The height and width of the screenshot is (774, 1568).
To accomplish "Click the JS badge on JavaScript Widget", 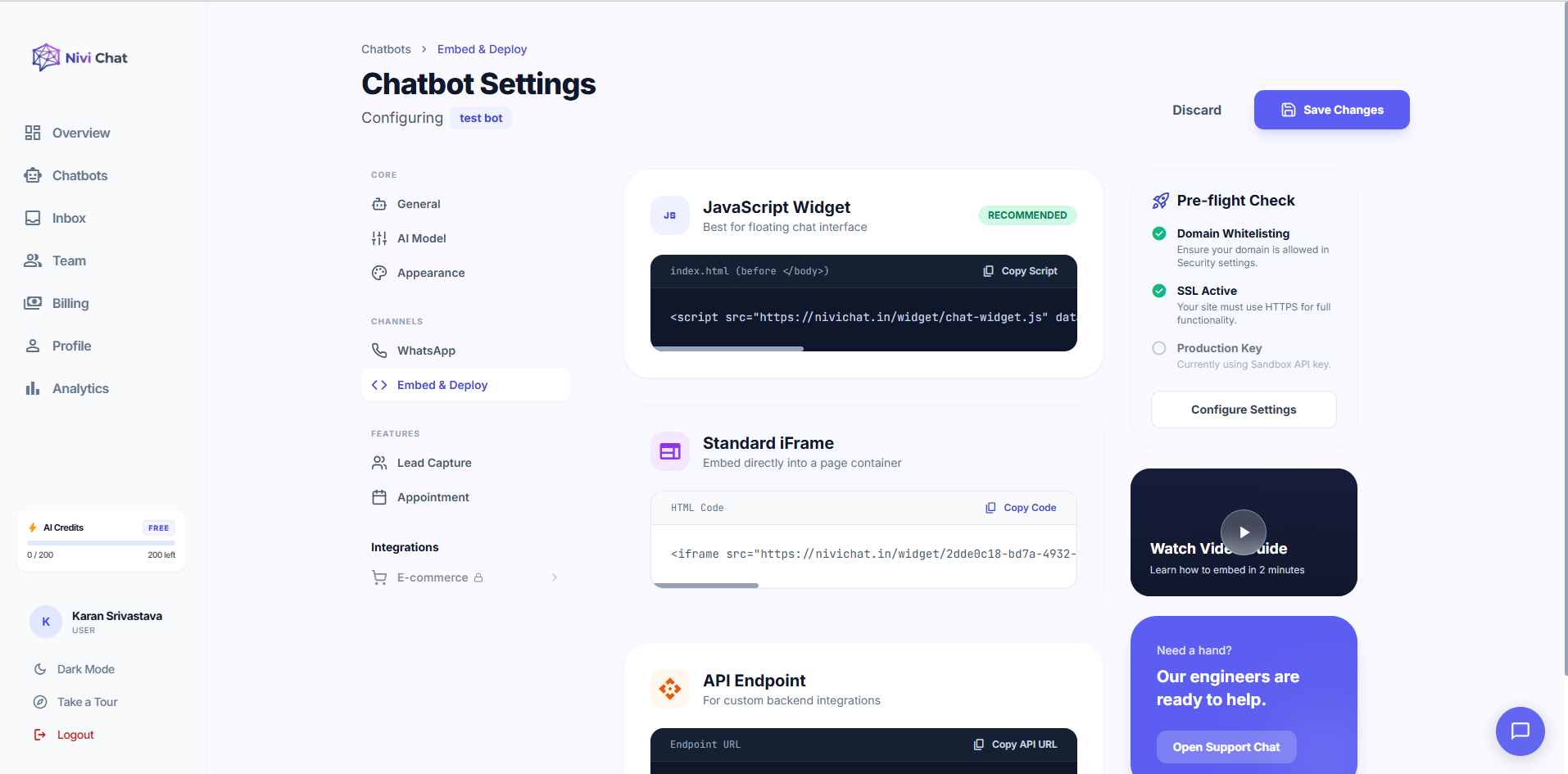I will tap(670, 215).
